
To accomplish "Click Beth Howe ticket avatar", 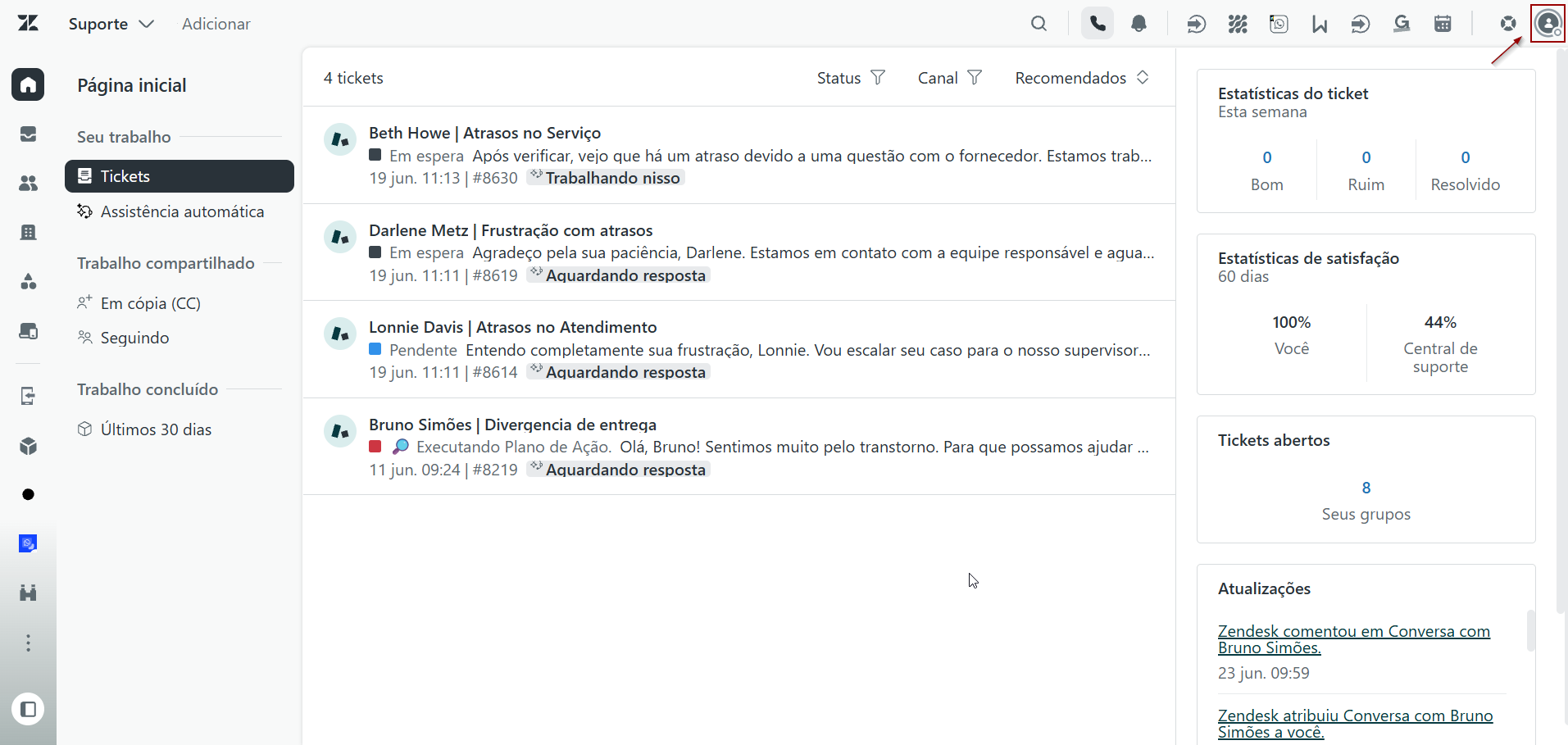I will coord(339,139).
